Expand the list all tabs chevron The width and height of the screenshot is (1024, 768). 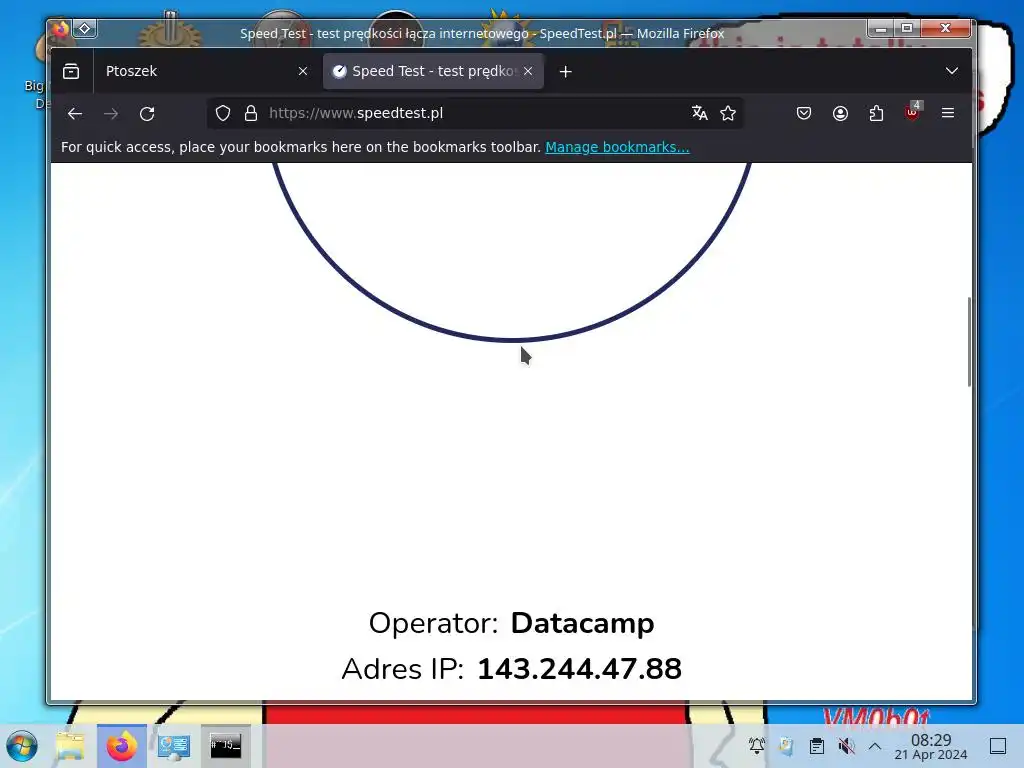(952, 71)
